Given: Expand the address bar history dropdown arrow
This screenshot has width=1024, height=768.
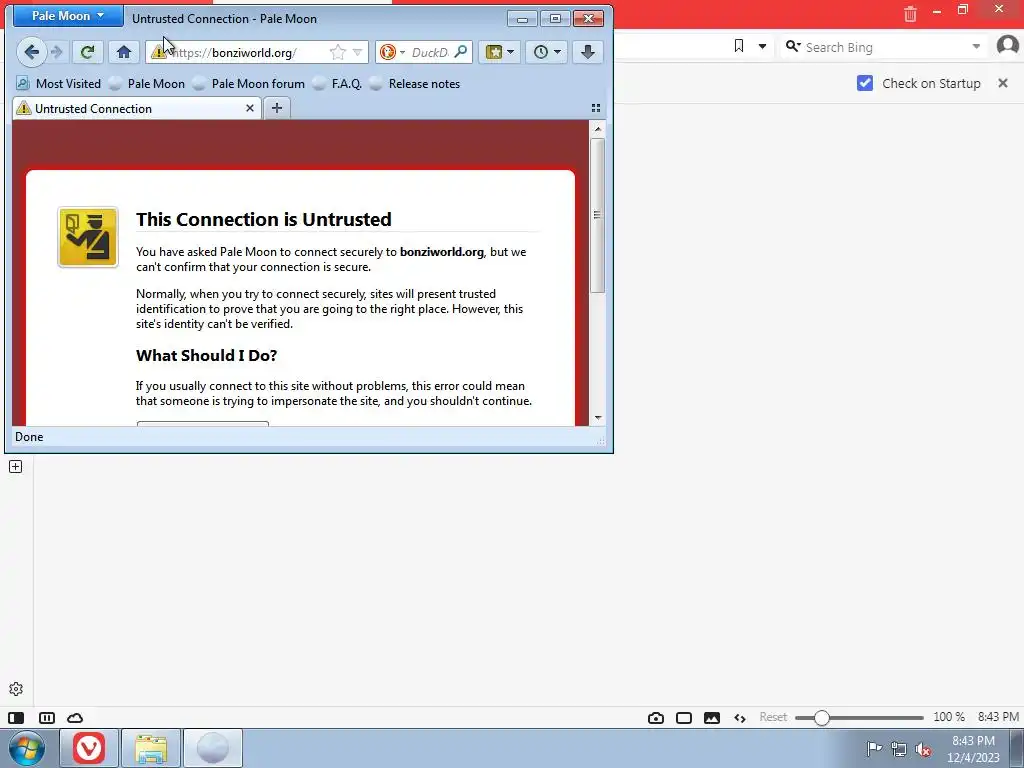Looking at the screenshot, I should (357, 52).
